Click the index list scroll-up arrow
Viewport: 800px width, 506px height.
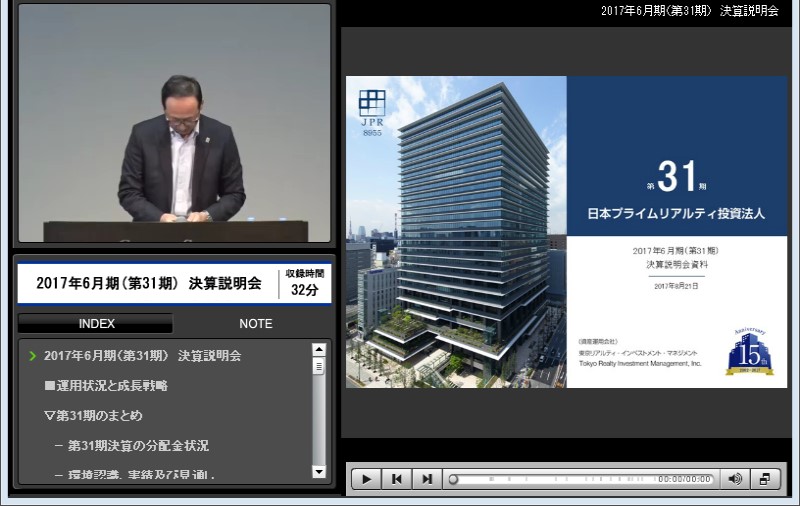[x=319, y=349]
